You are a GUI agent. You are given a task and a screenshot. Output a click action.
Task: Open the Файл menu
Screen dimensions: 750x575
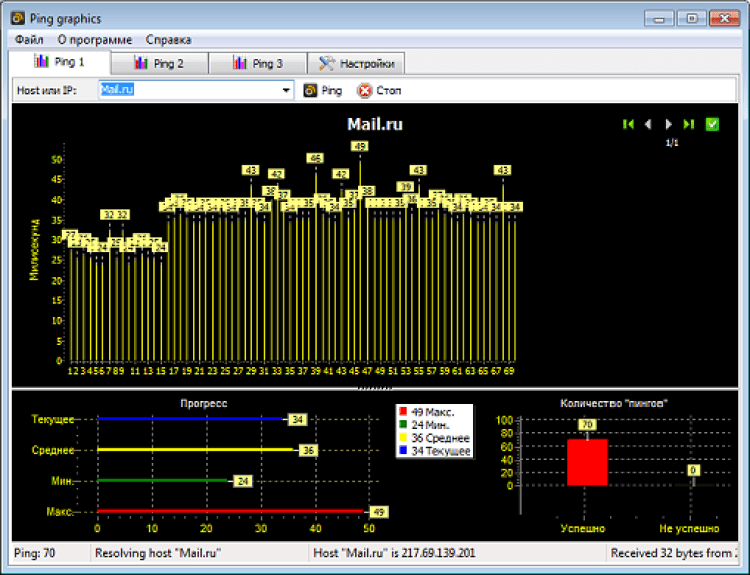click(29, 40)
